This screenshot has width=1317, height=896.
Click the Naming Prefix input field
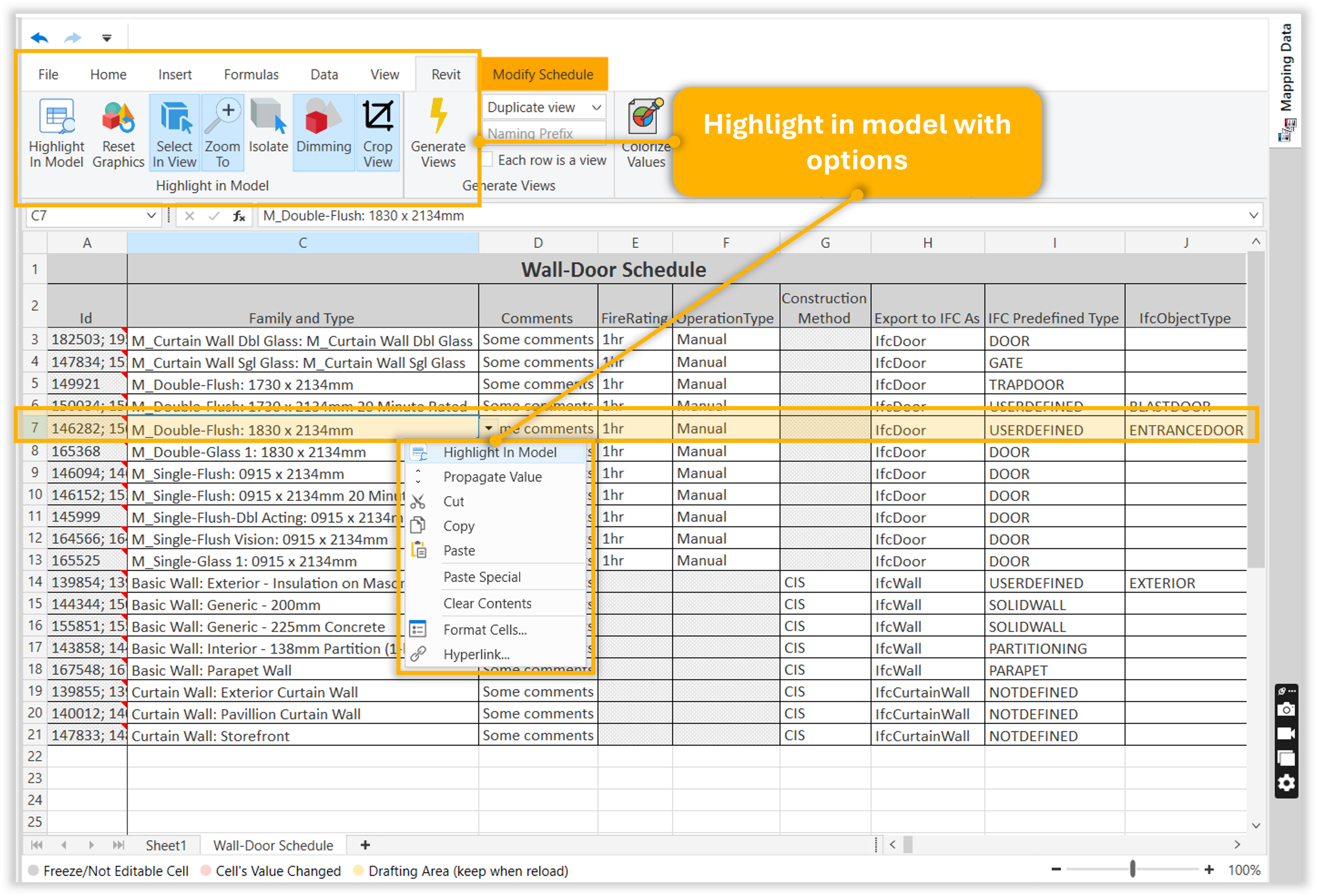click(543, 133)
